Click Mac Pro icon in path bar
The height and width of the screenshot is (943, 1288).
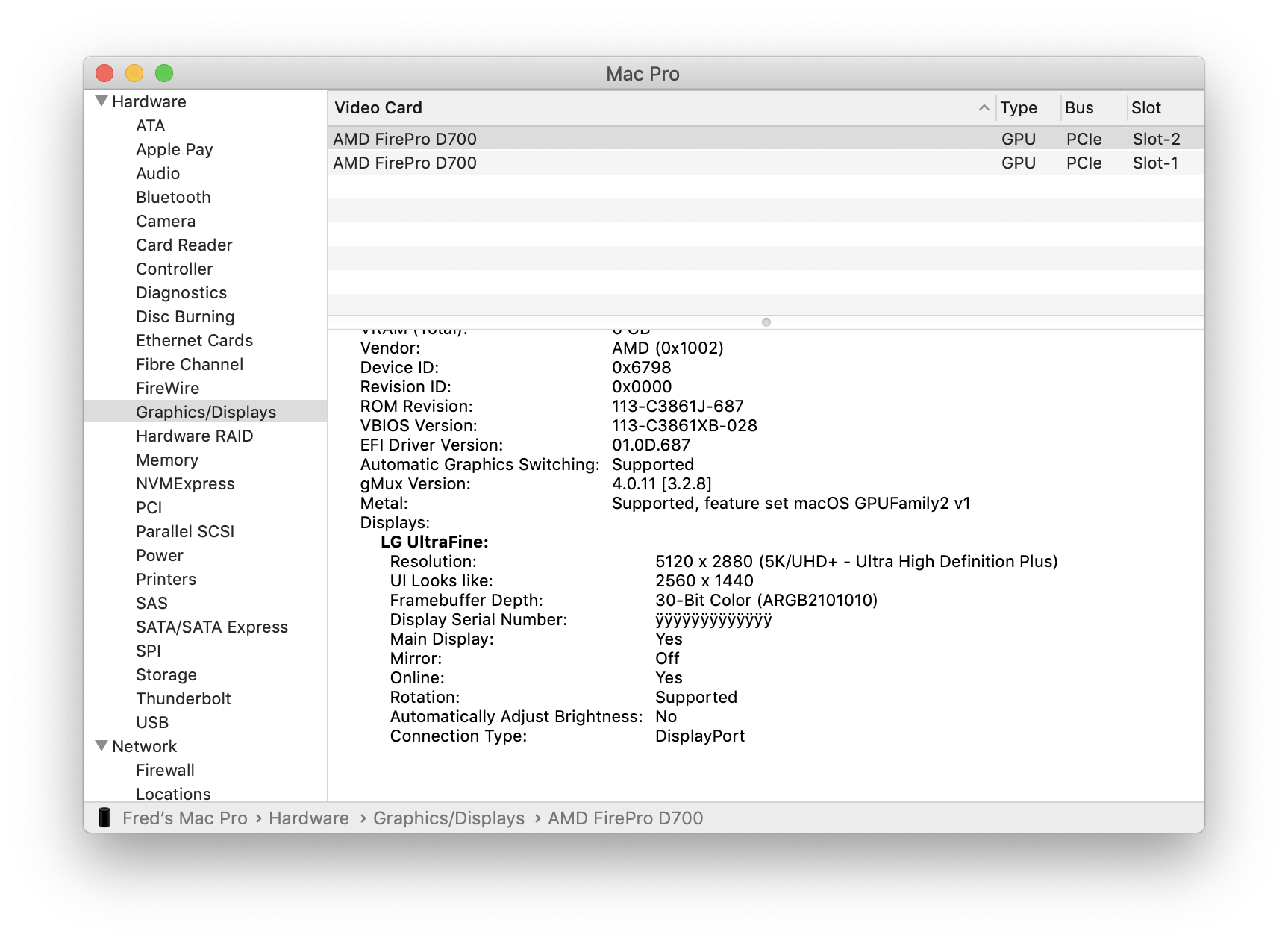pyautogui.click(x=104, y=818)
